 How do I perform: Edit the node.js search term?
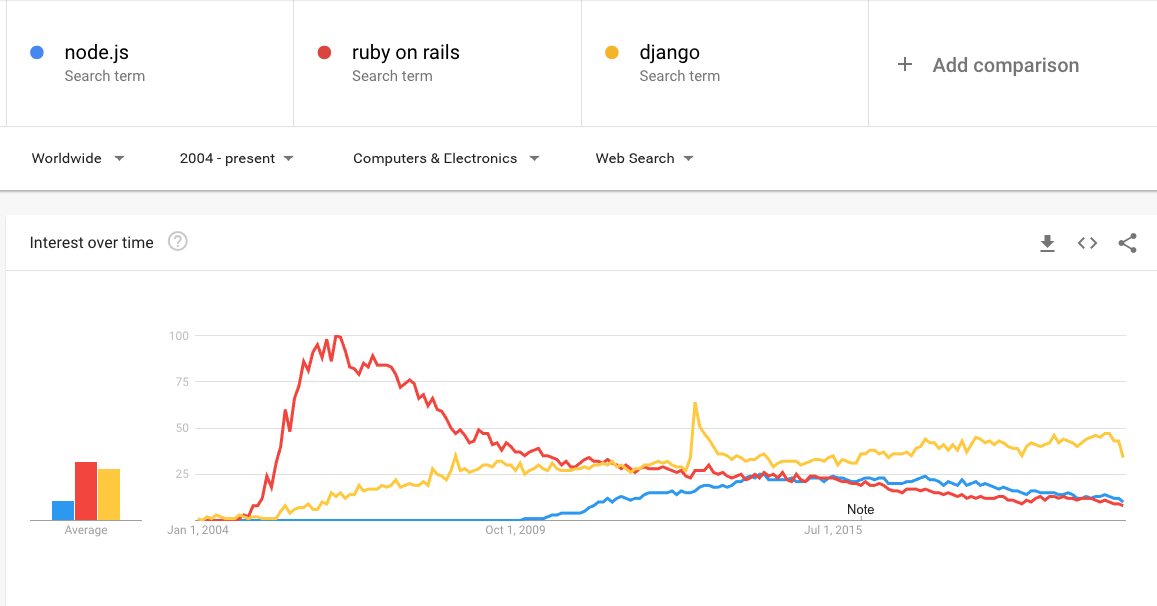(x=97, y=53)
